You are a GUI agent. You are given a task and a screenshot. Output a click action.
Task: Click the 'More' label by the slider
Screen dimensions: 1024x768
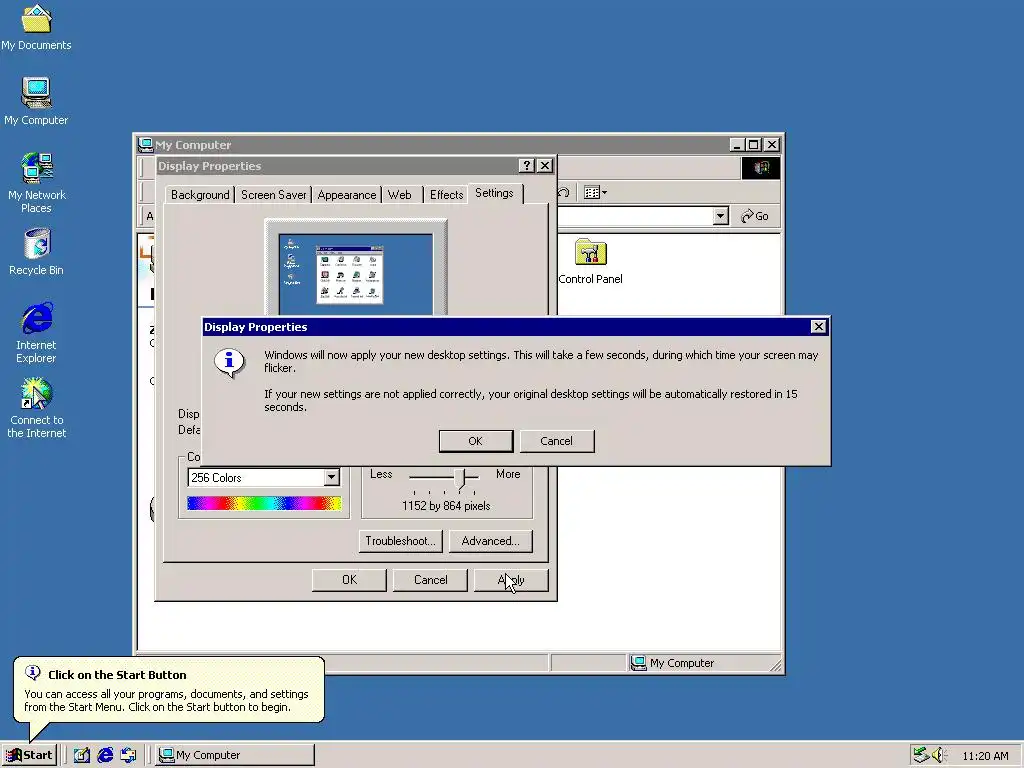point(508,474)
